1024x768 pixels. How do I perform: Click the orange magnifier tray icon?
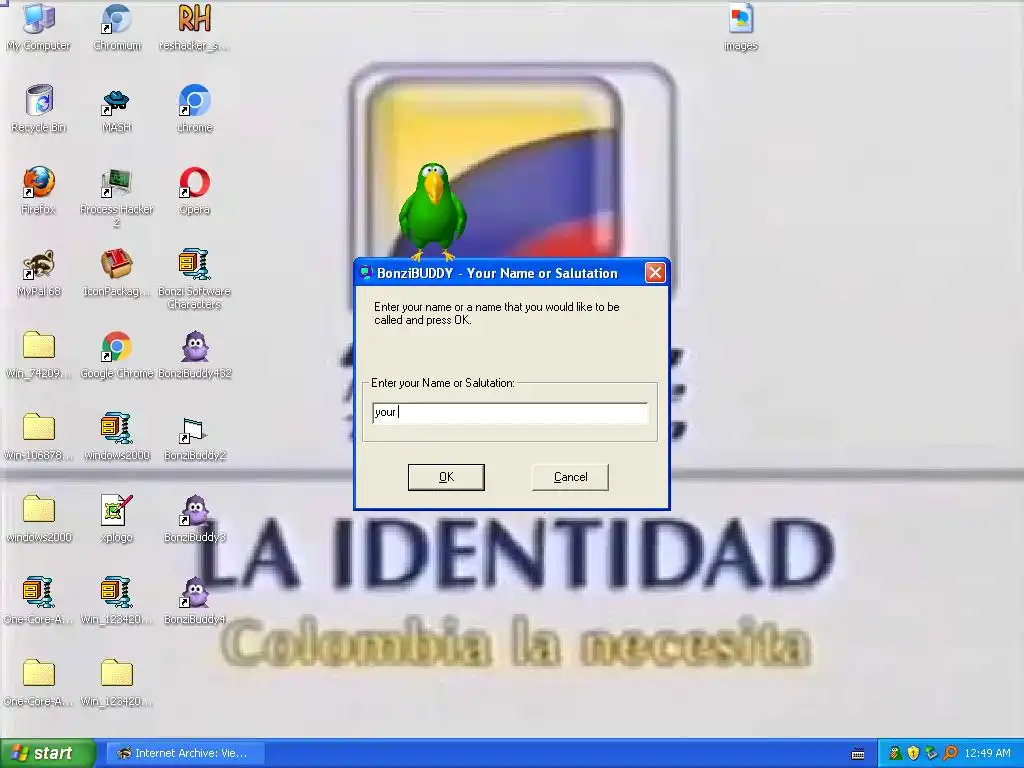tap(950, 754)
